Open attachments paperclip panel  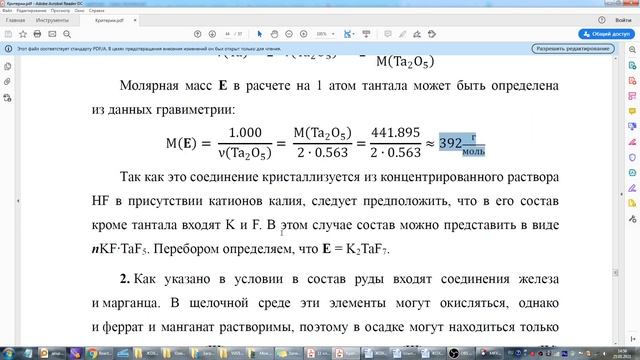point(7,82)
